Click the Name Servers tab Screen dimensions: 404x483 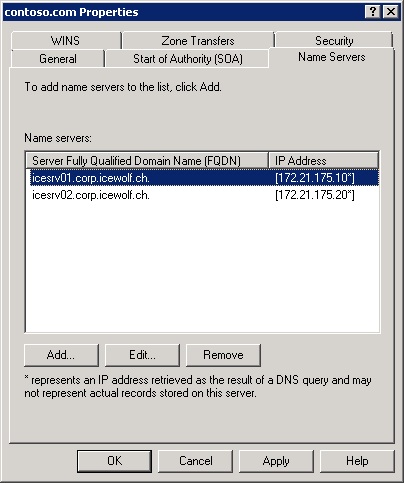click(332, 57)
